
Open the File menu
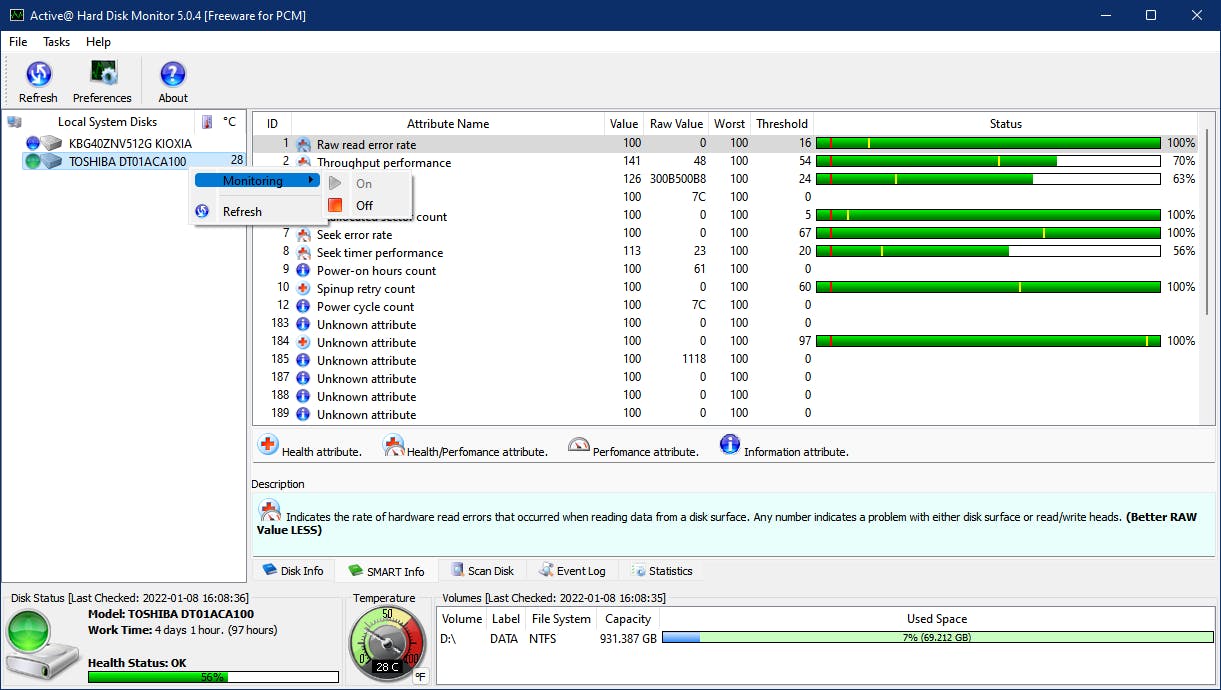tap(18, 42)
